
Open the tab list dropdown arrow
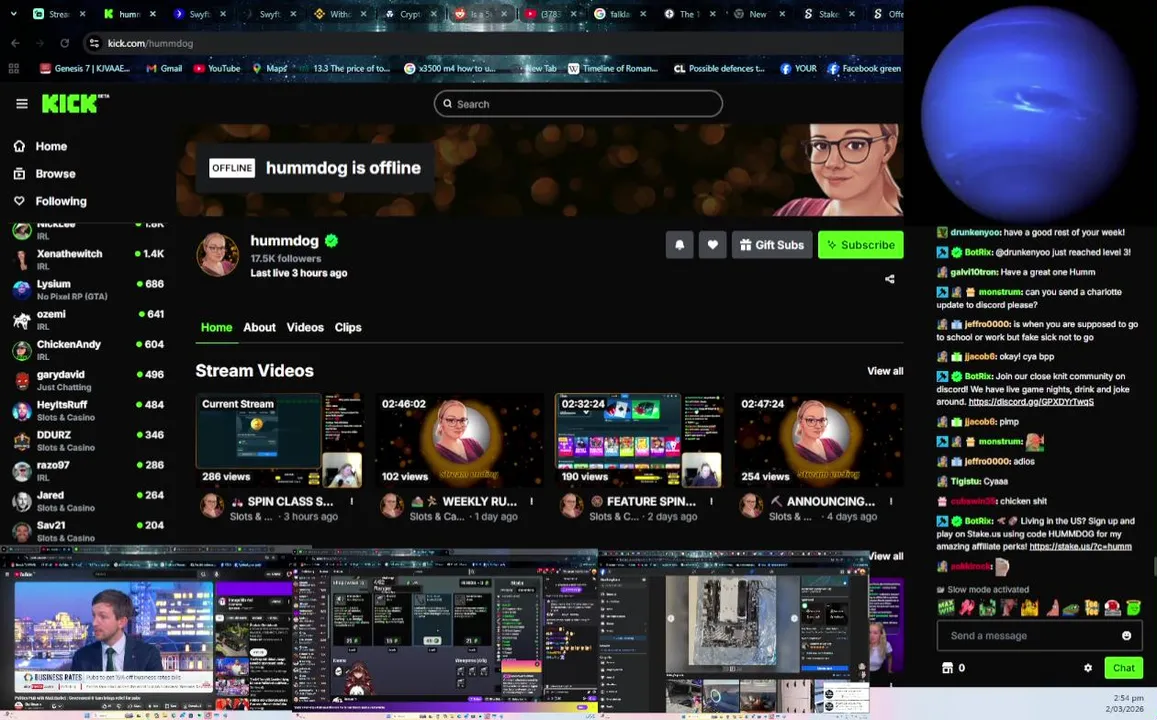click(x=13, y=14)
